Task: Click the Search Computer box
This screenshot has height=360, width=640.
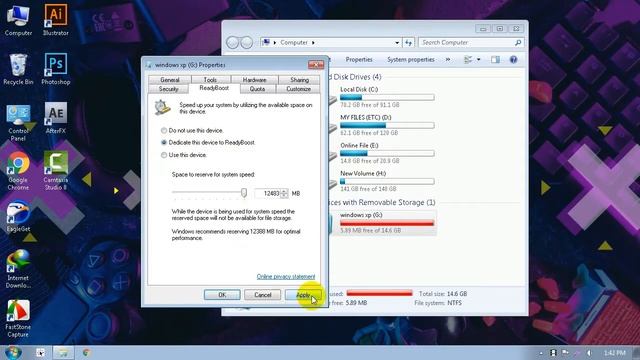Action: pyautogui.click(x=467, y=42)
